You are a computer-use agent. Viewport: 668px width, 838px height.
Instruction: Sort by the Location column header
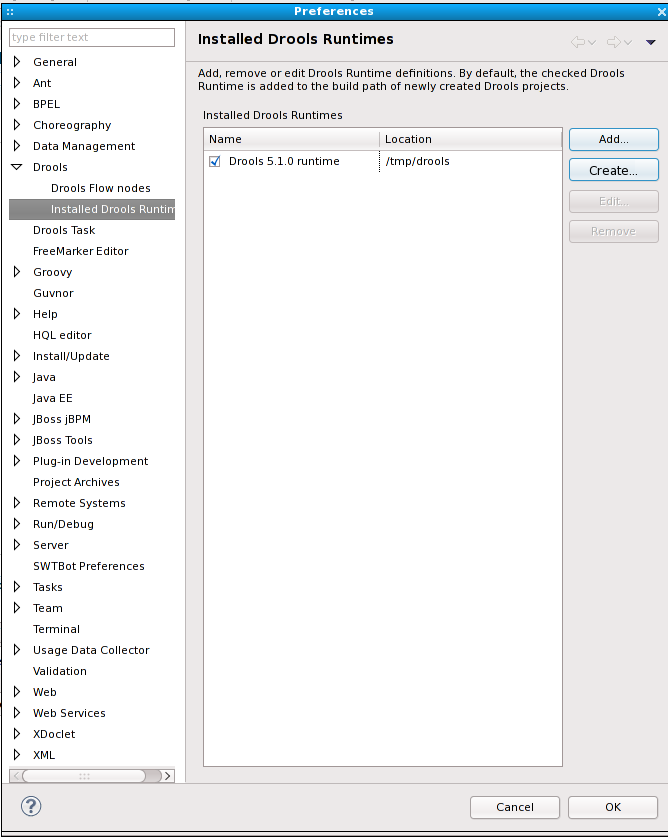click(470, 139)
